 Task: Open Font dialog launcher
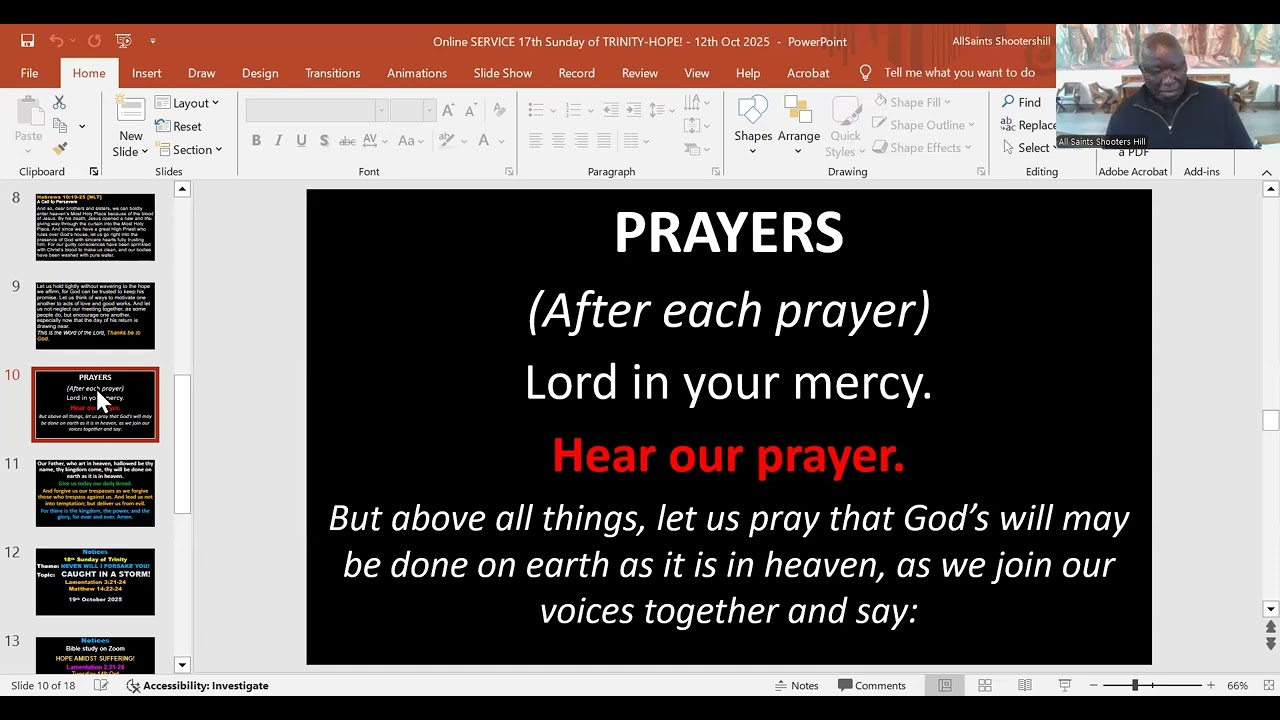click(x=509, y=172)
